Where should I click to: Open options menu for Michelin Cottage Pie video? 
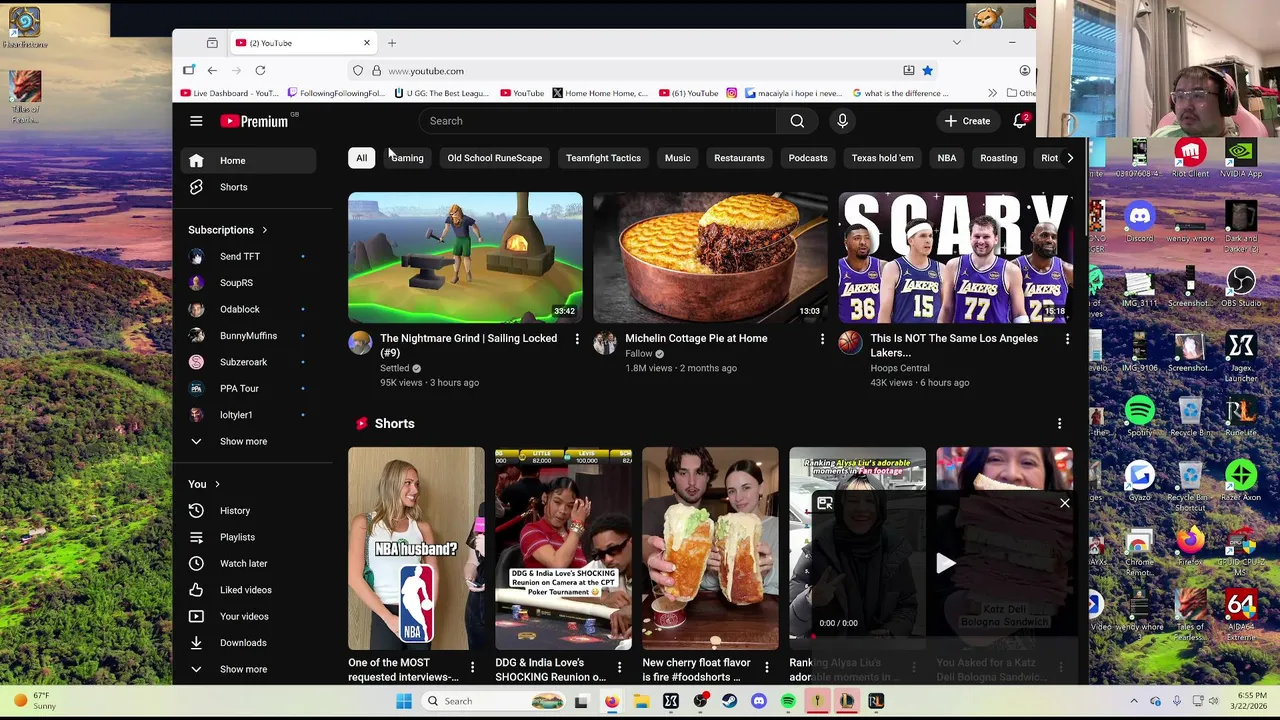point(822,339)
